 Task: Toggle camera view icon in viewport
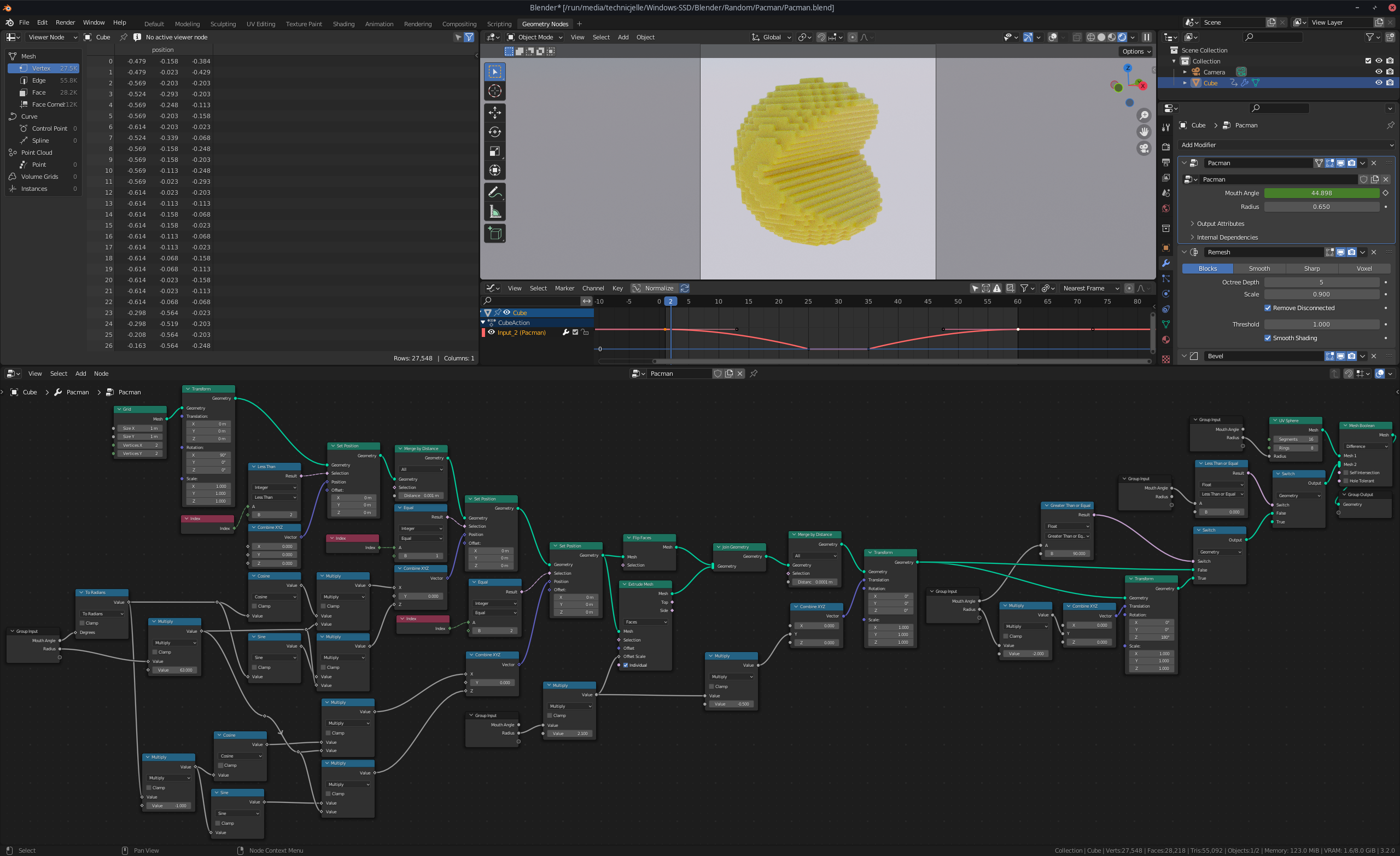(x=1143, y=148)
